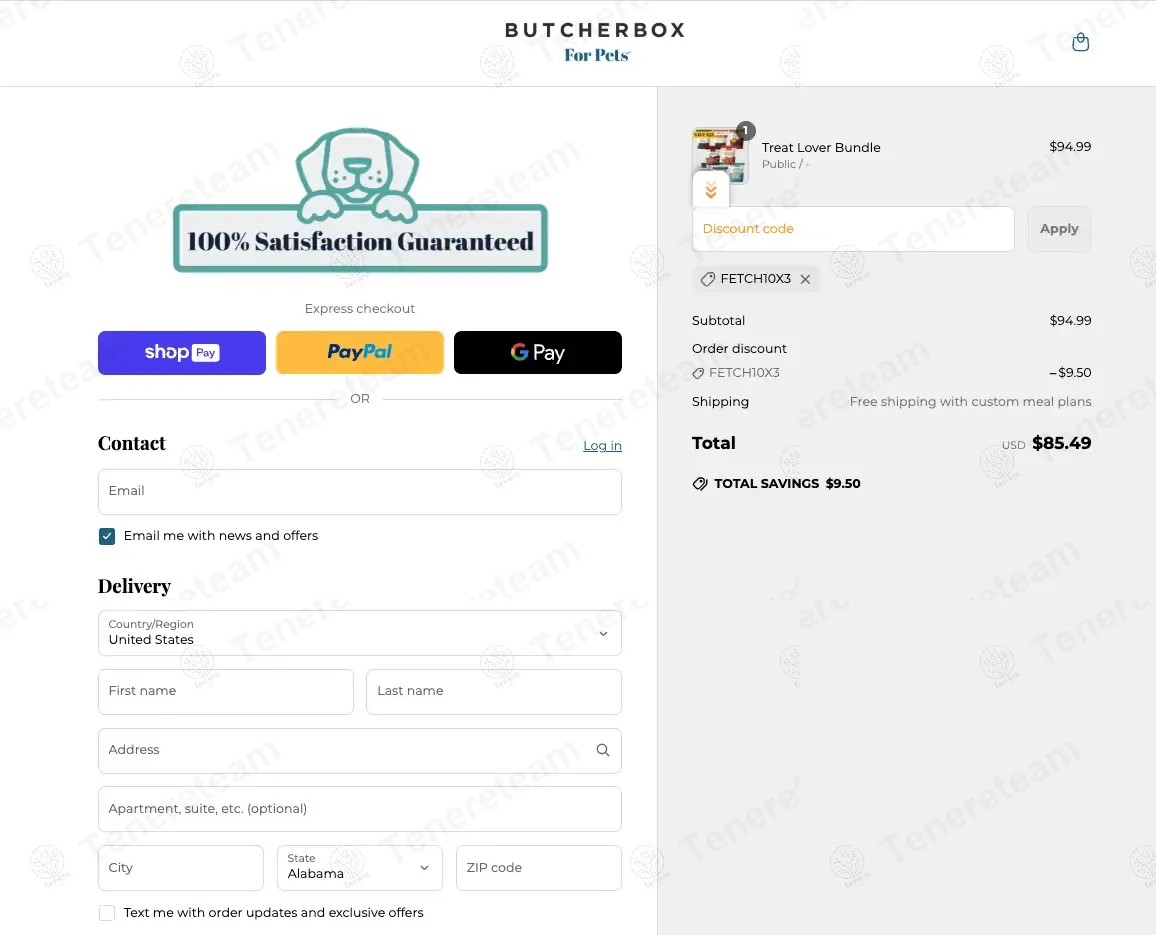
Task: Open the shopping bag cart icon
Action: (x=1080, y=43)
